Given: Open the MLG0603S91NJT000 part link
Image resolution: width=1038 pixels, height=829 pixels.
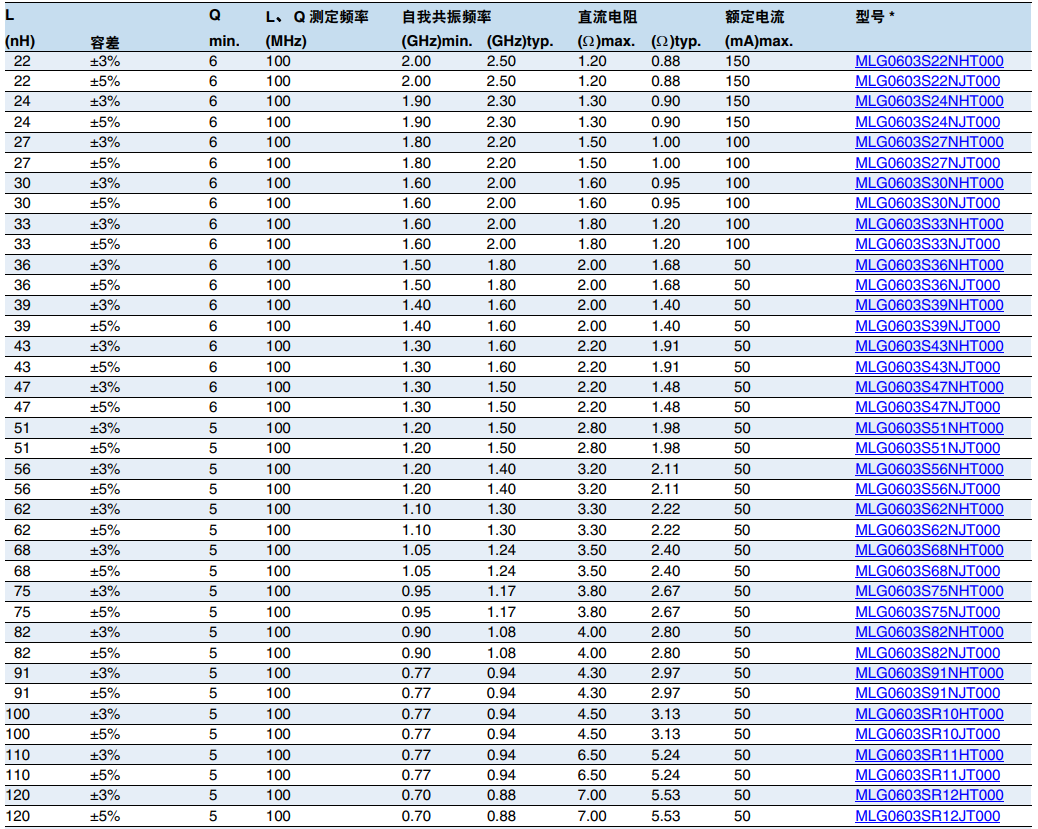Looking at the screenshot, I should click(927, 693).
